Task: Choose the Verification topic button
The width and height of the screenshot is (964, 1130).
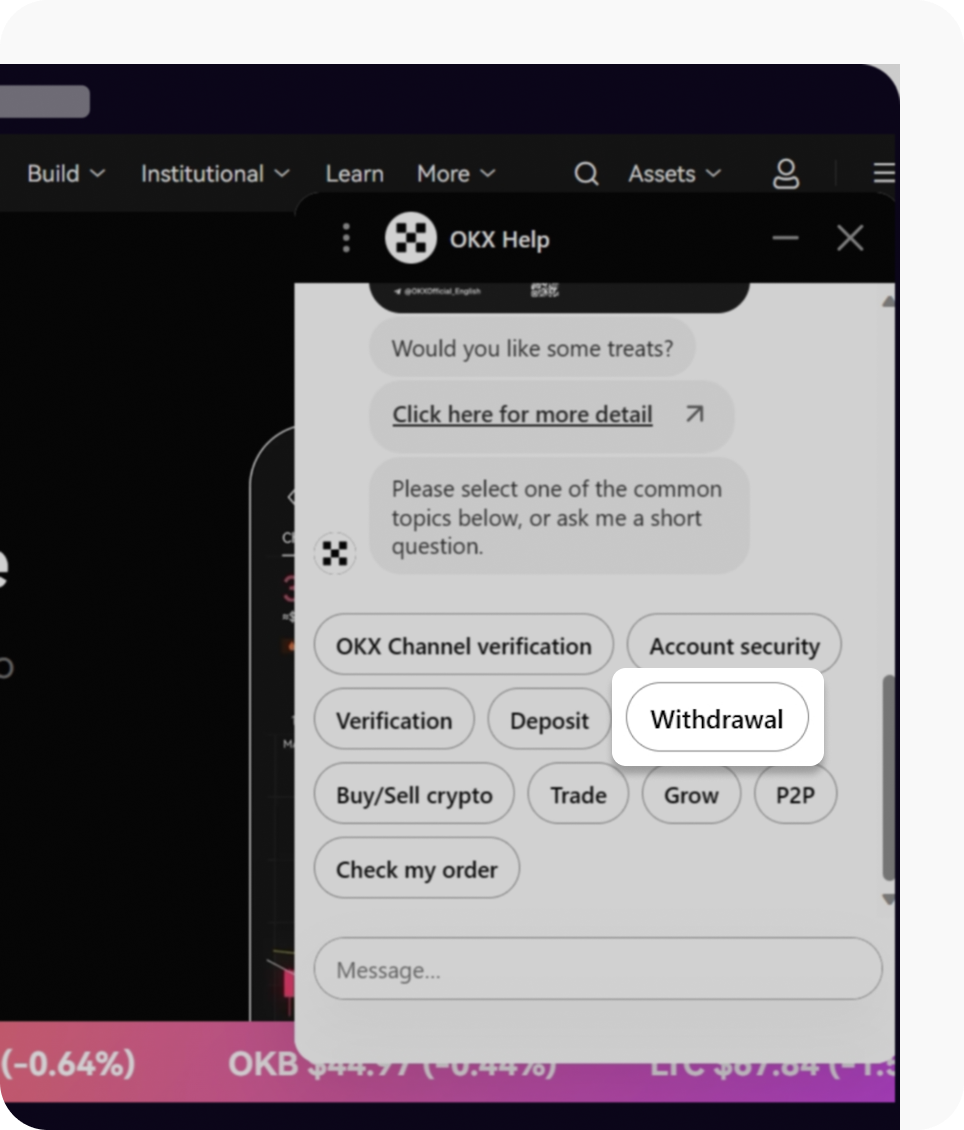Action: 394,719
